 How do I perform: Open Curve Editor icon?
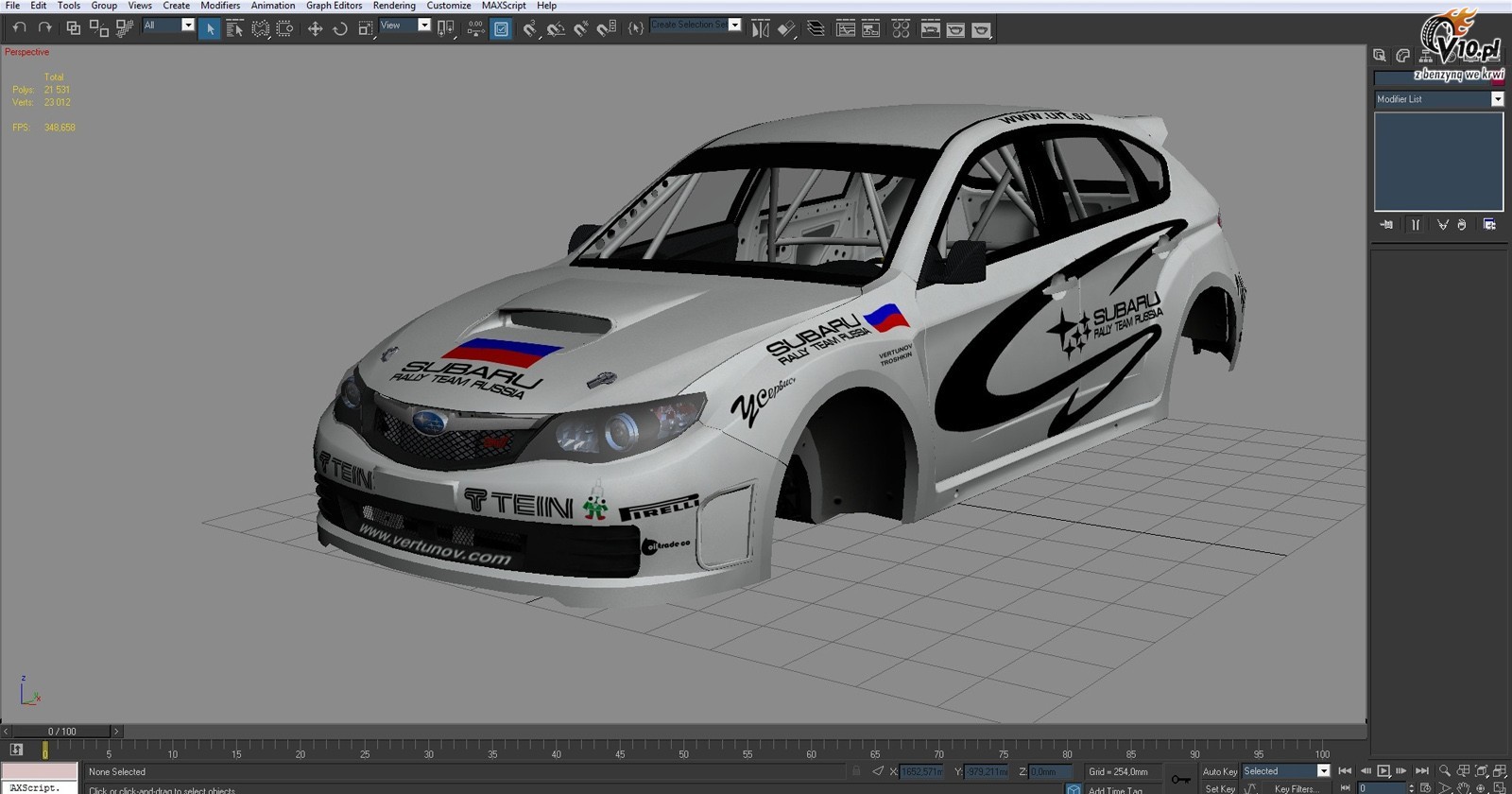[846, 29]
